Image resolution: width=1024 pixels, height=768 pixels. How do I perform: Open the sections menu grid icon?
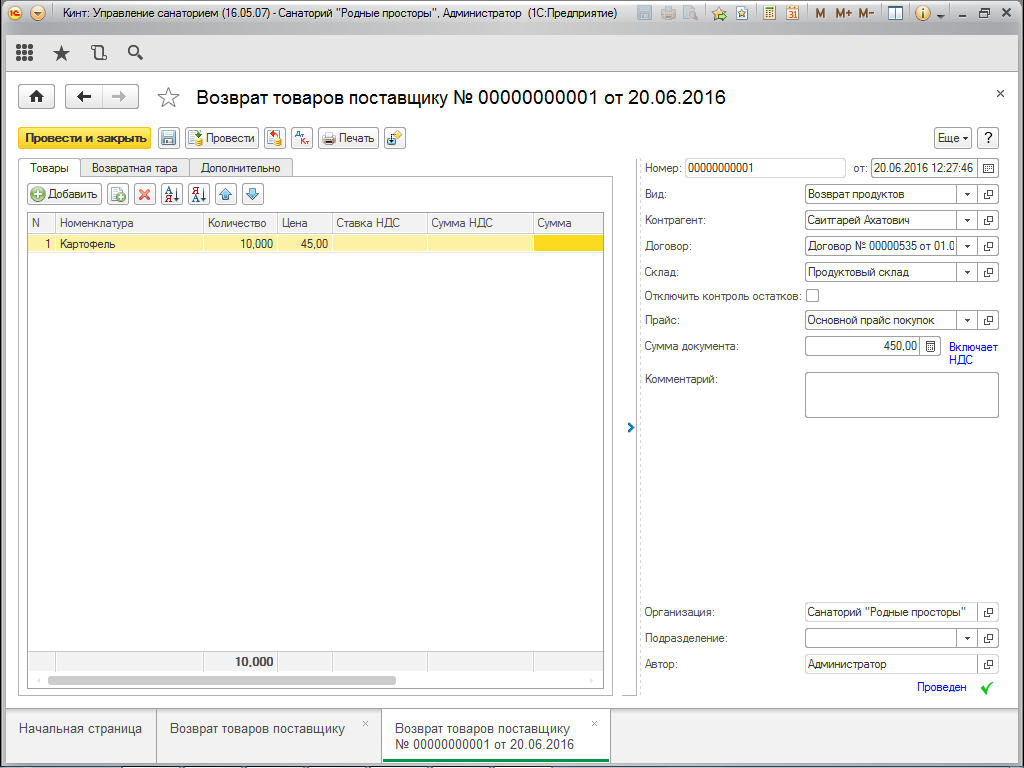point(26,53)
